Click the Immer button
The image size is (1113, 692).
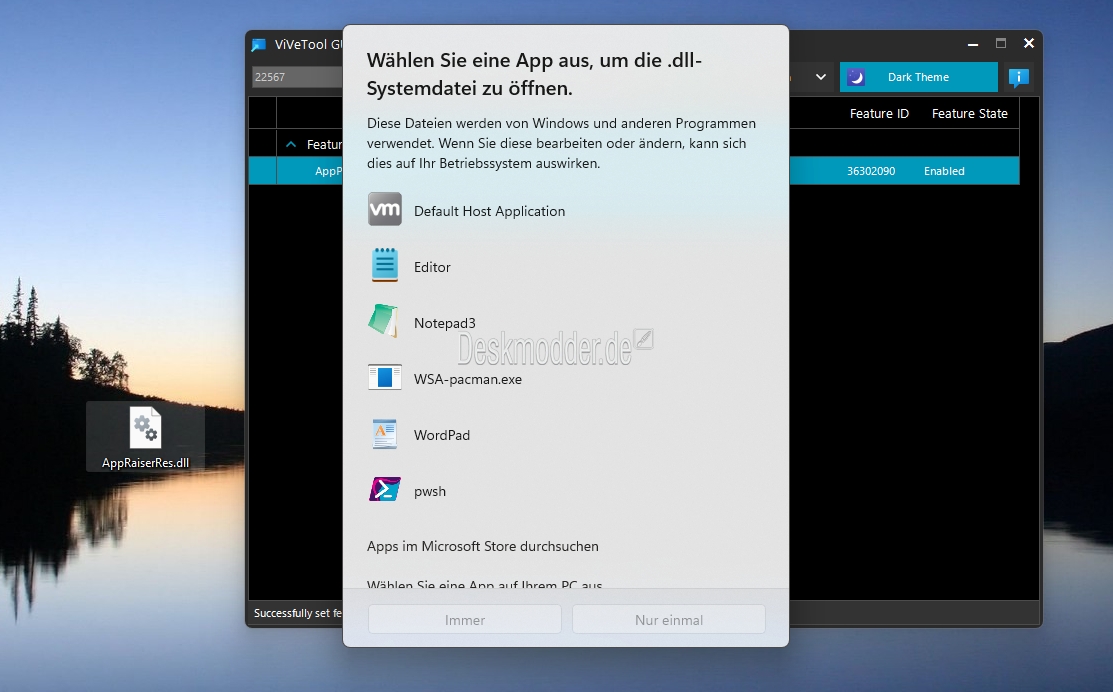point(465,619)
